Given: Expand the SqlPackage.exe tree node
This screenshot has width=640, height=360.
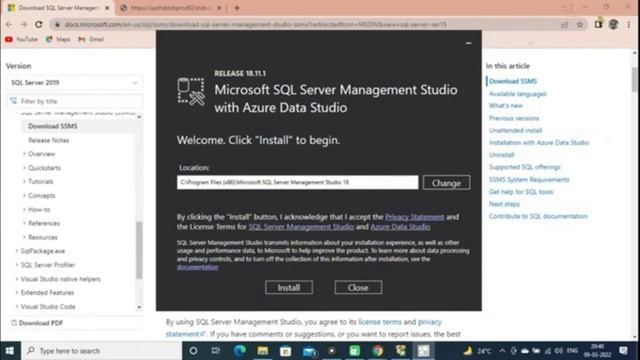Looking at the screenshot, I should point(17,251).
